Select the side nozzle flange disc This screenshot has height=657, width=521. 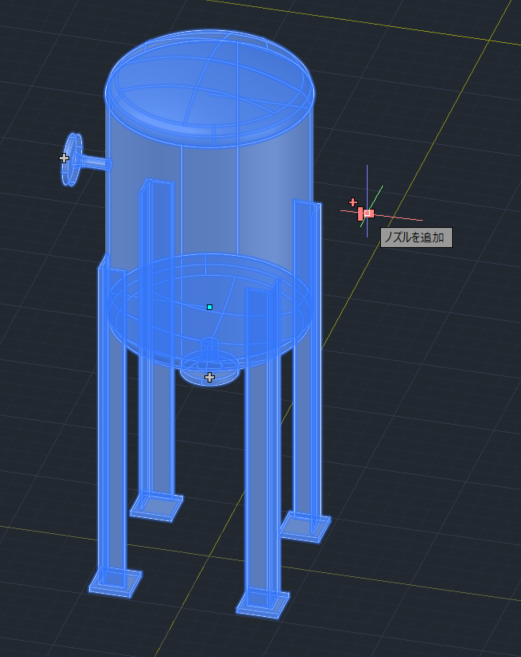[x=72, y=160]
